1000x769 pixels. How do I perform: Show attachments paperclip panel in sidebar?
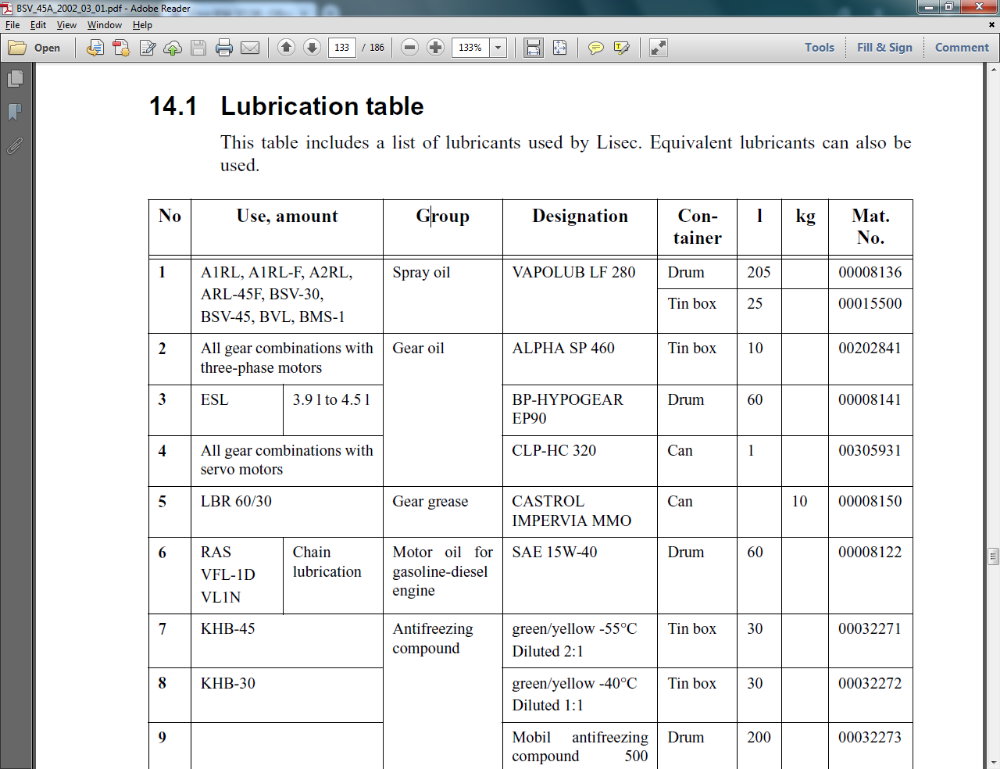(15, 146)
